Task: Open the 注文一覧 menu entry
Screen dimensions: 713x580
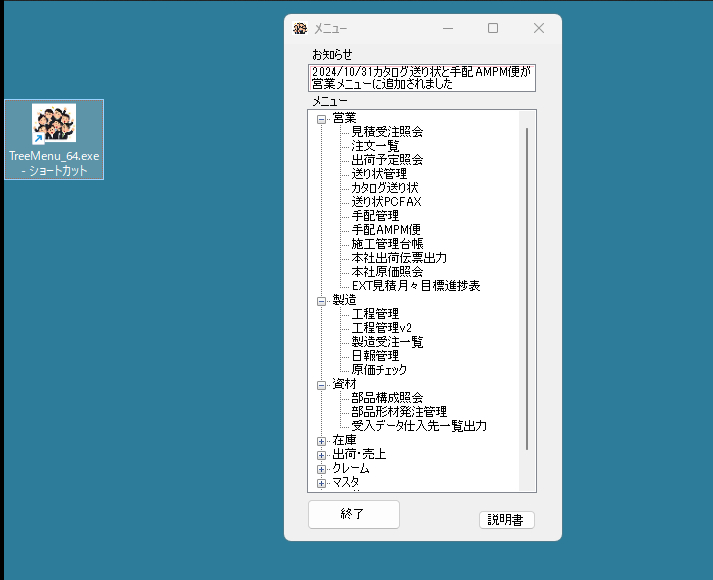Action: coord(375,146)
